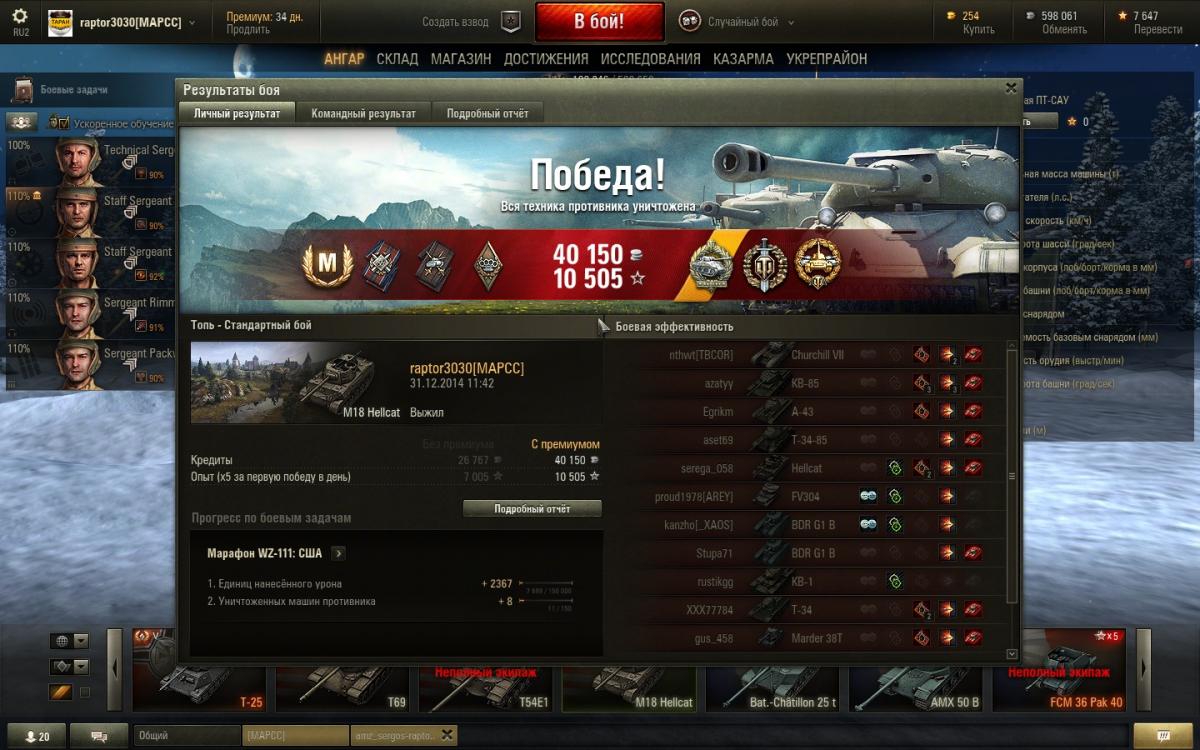
Task: Expand the WZ-111 Marathon USA mission arrow
Action: (x=339, y=553)
